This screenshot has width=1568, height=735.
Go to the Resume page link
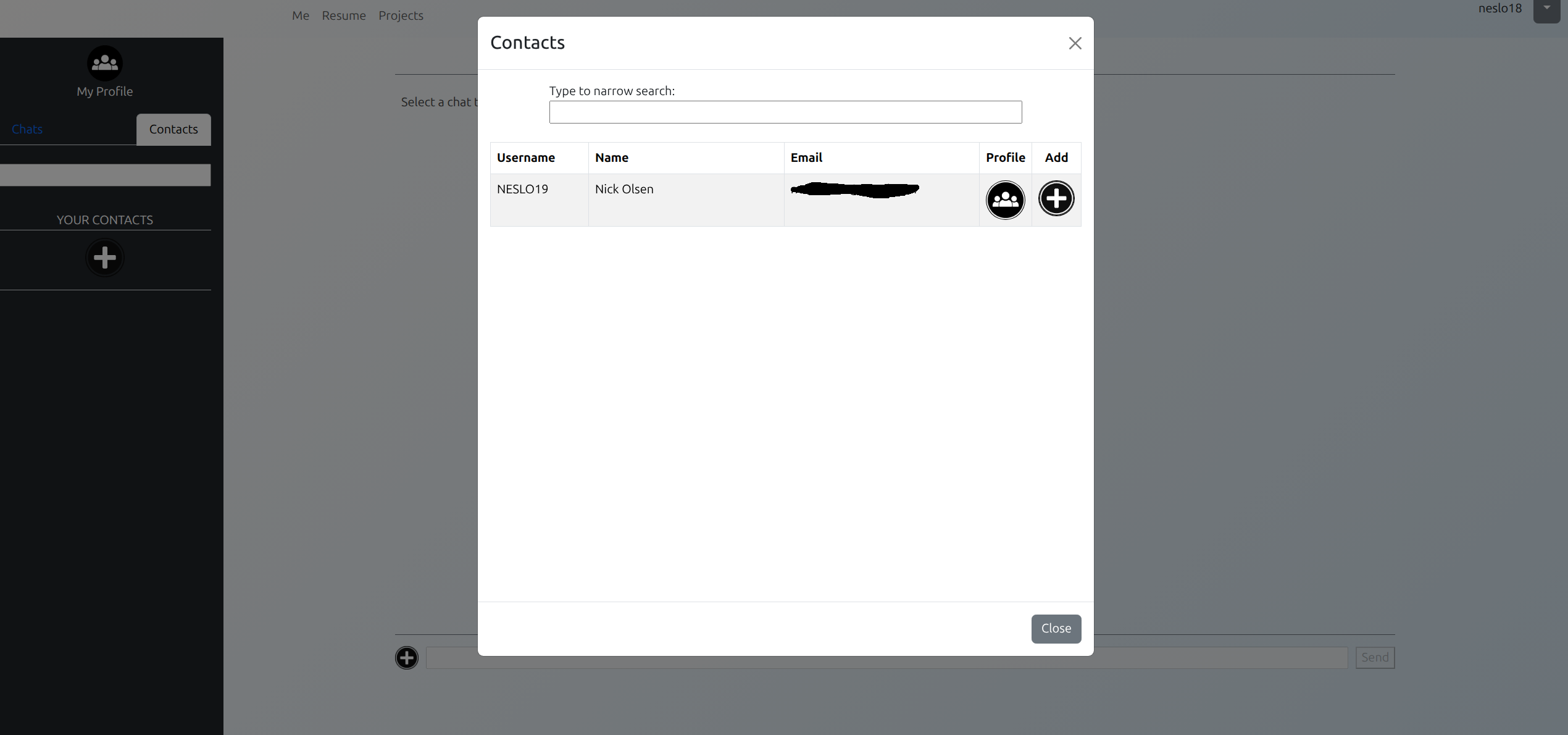344,15
